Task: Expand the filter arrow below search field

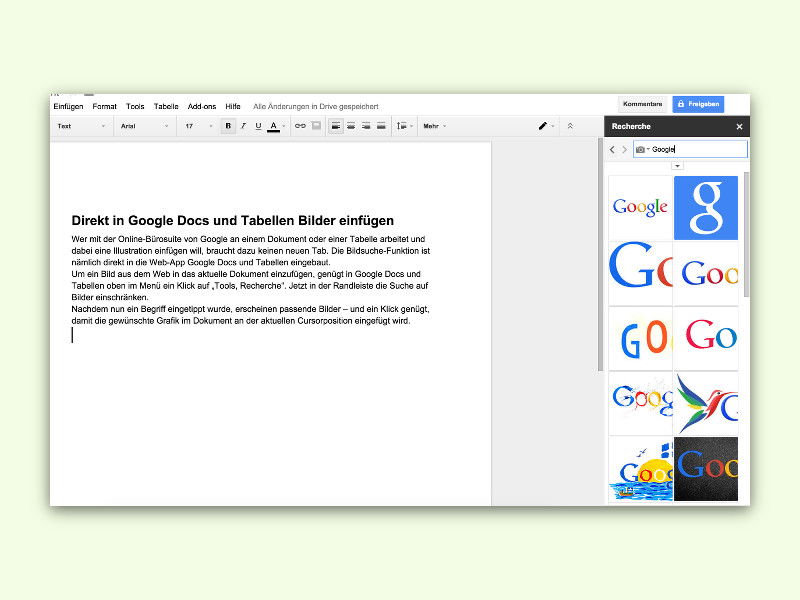Action: point(677,166)
